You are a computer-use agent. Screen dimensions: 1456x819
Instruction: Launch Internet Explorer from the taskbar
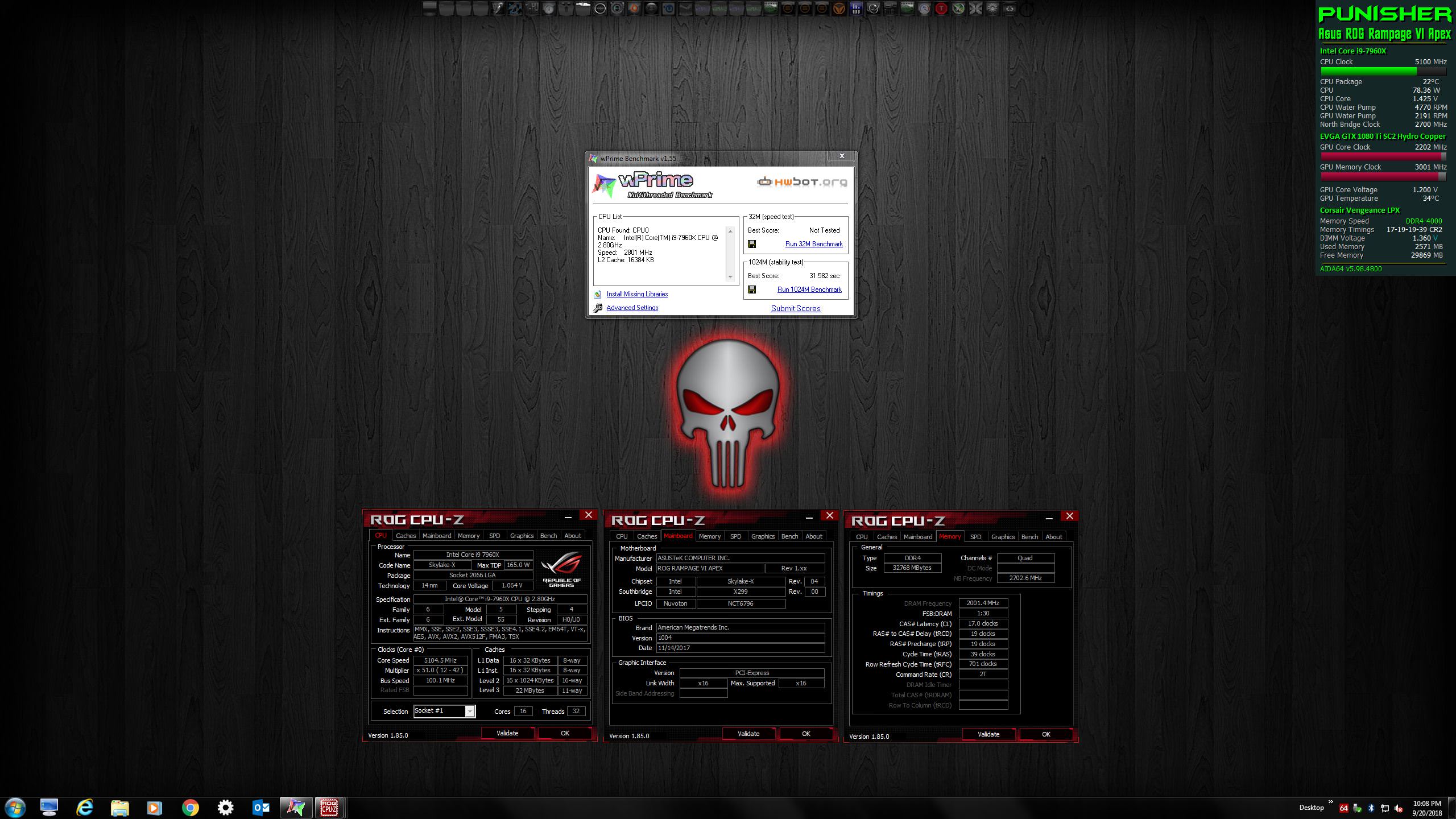(85, 808)
